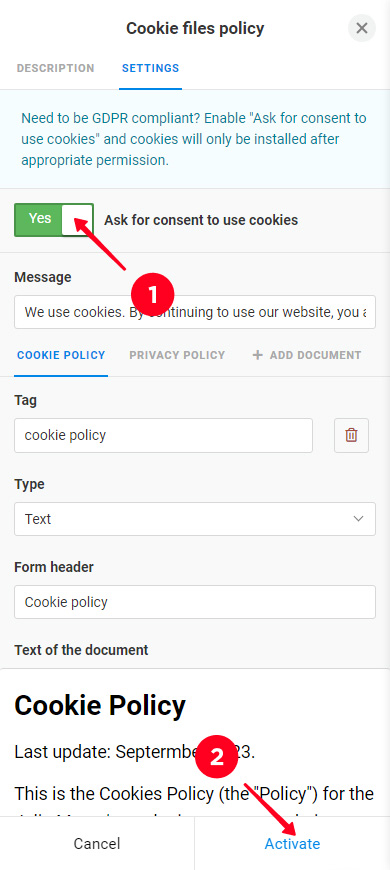Open the Type dropdown showing Text

point(195,519)
